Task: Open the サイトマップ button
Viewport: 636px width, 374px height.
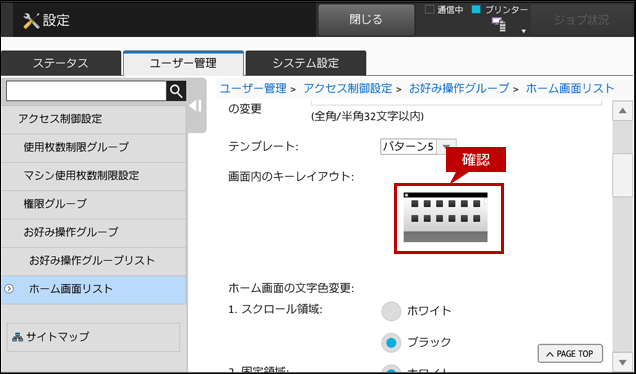Action: (93, 337)
